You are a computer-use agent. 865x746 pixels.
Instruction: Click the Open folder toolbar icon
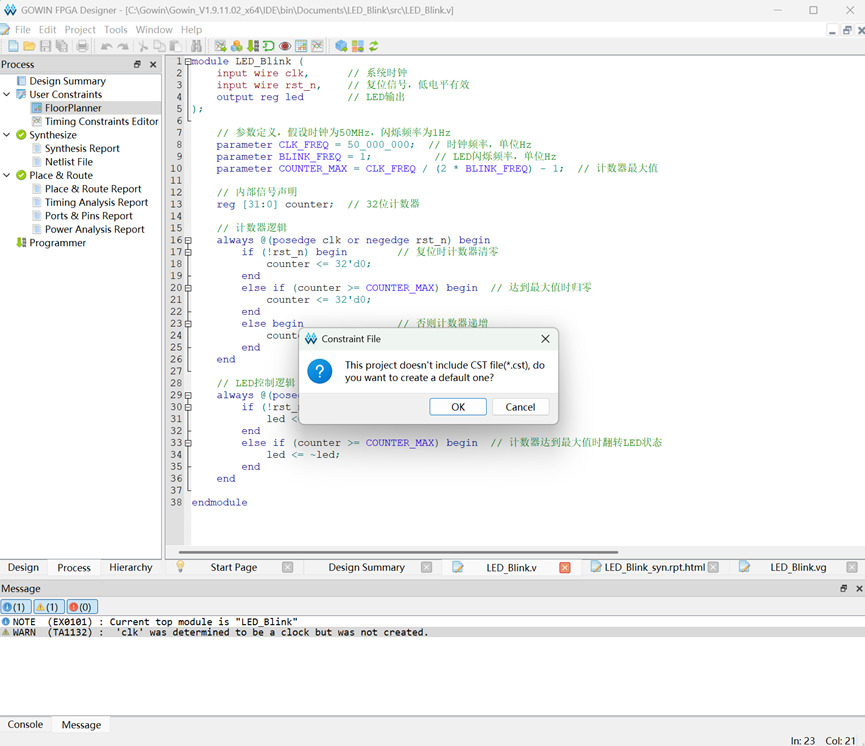29,46
